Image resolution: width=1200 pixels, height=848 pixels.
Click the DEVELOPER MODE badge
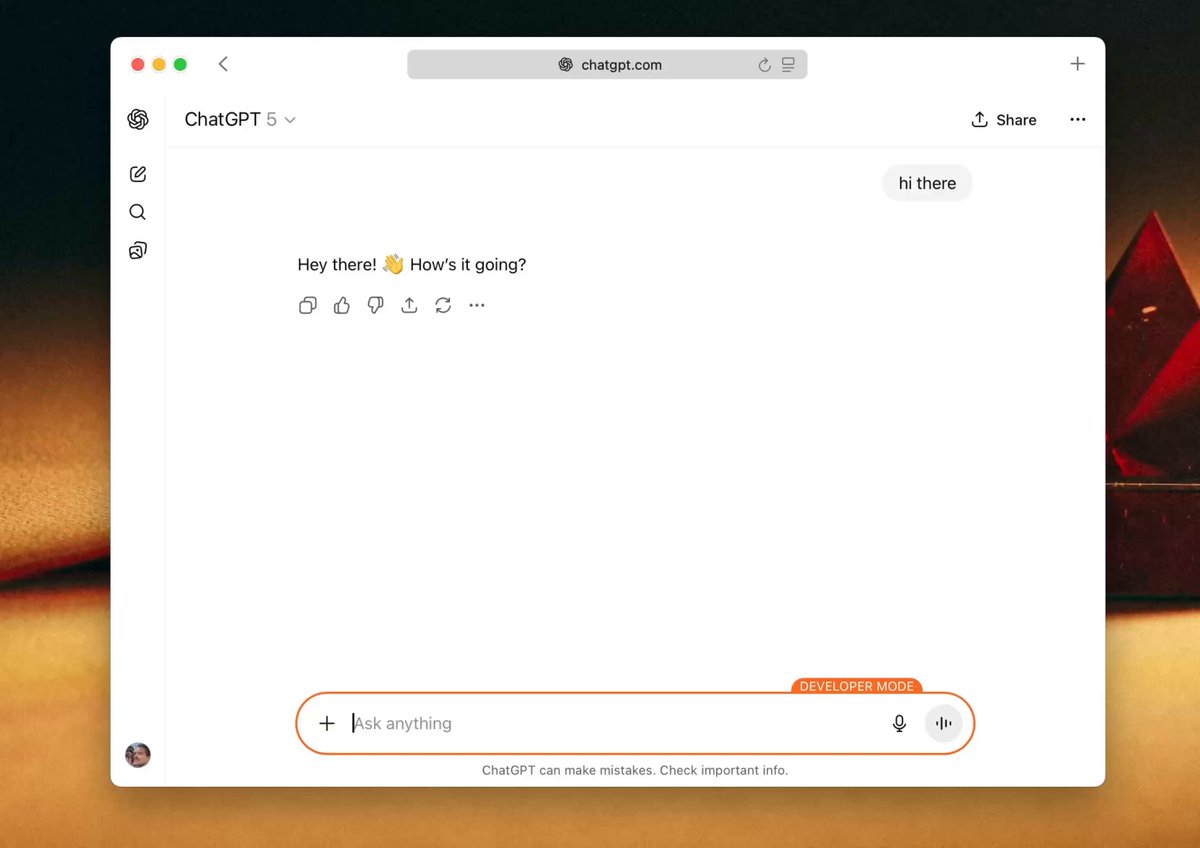tap(857, 686)
